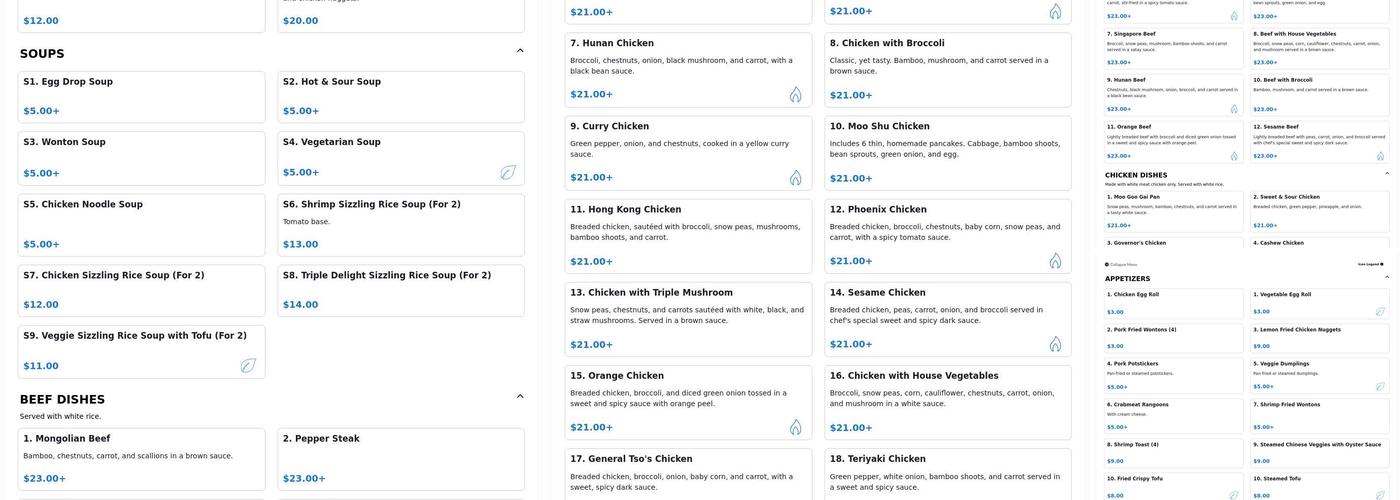1400x500 pixels.
Task: Open the Icon Legend
Action: point(1370,264)
